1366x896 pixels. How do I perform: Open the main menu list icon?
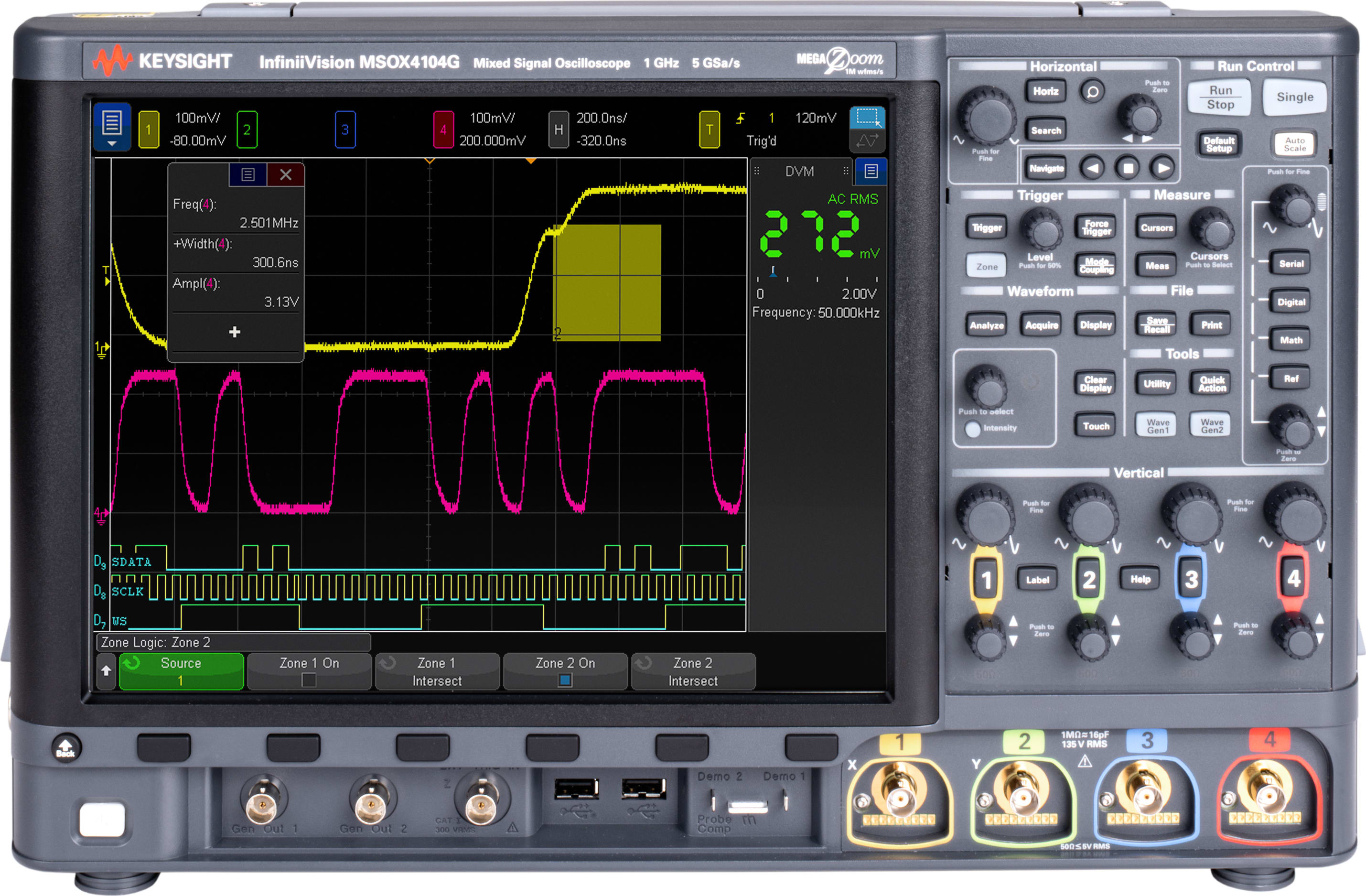point(112,127)
